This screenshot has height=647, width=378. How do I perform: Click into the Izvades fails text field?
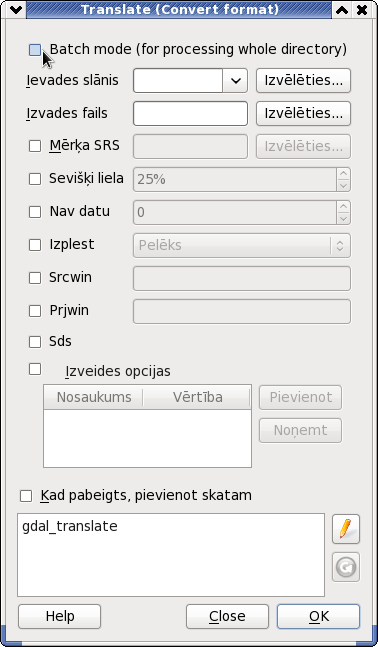(x=190, y=113)
